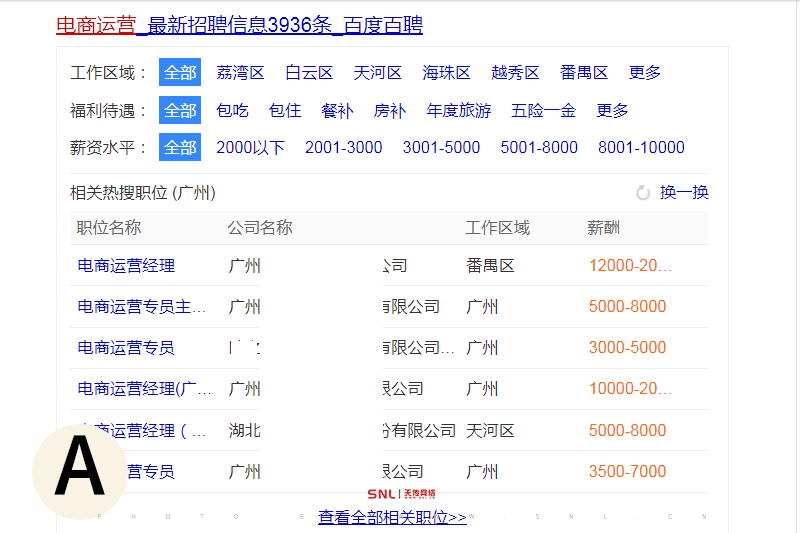Click the 工作区域 column header

tap(497, 227)
